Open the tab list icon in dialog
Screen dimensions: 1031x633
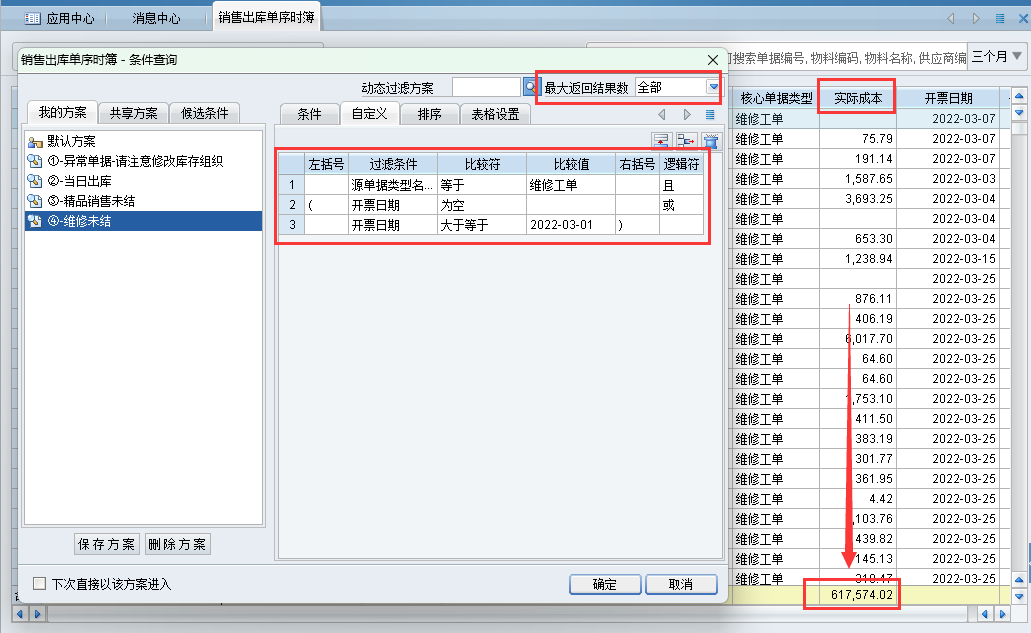710,115
